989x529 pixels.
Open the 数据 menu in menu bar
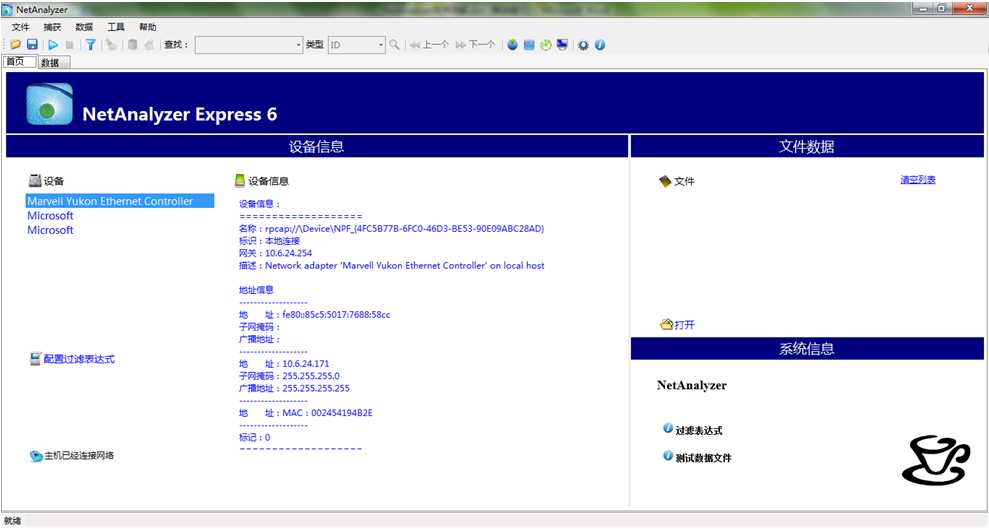[84, 27]
